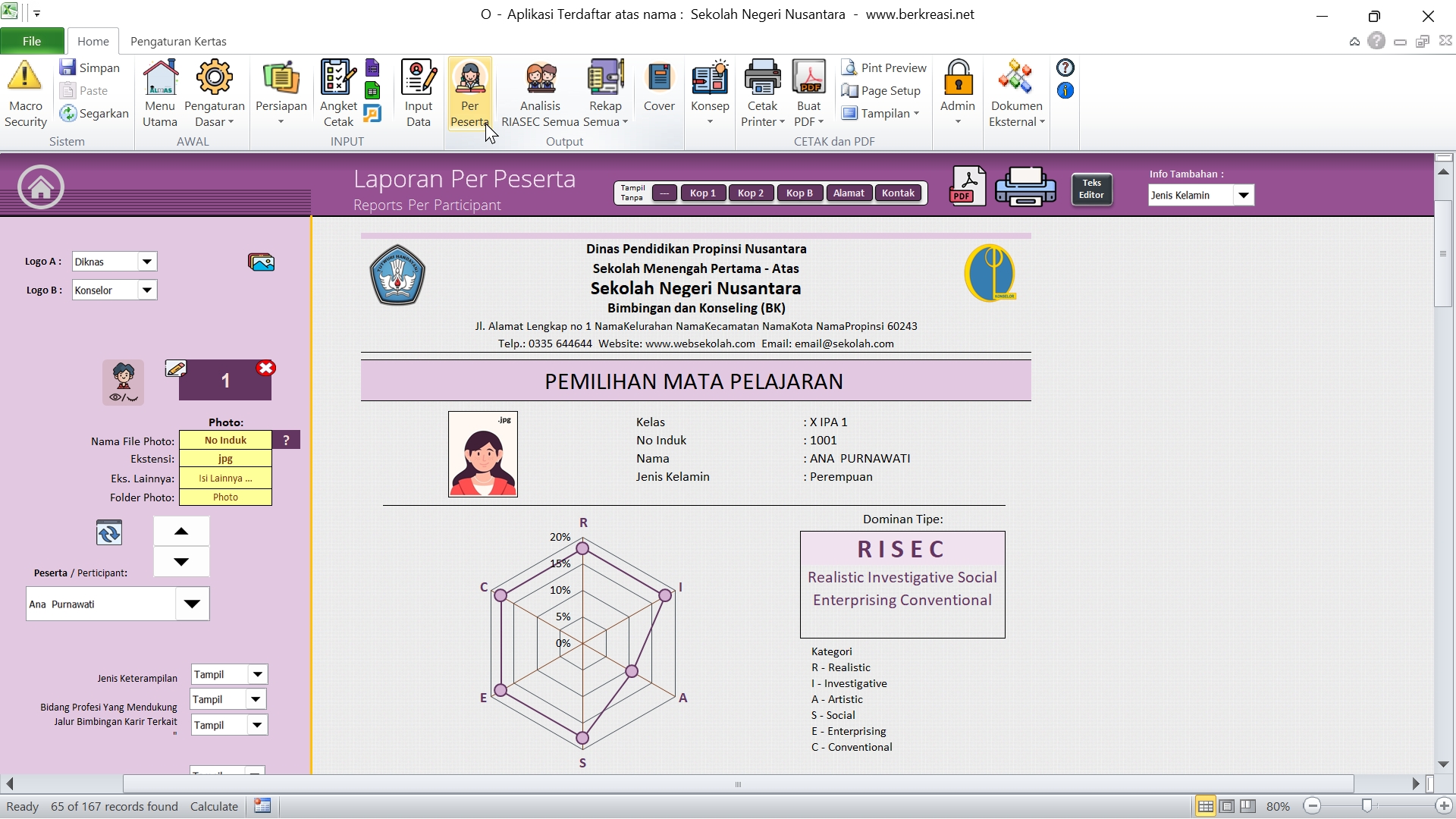Toggle header to Kop 1
This screenshot has height=819, width=1456.
pyautogui.click(x=702, y=193)
